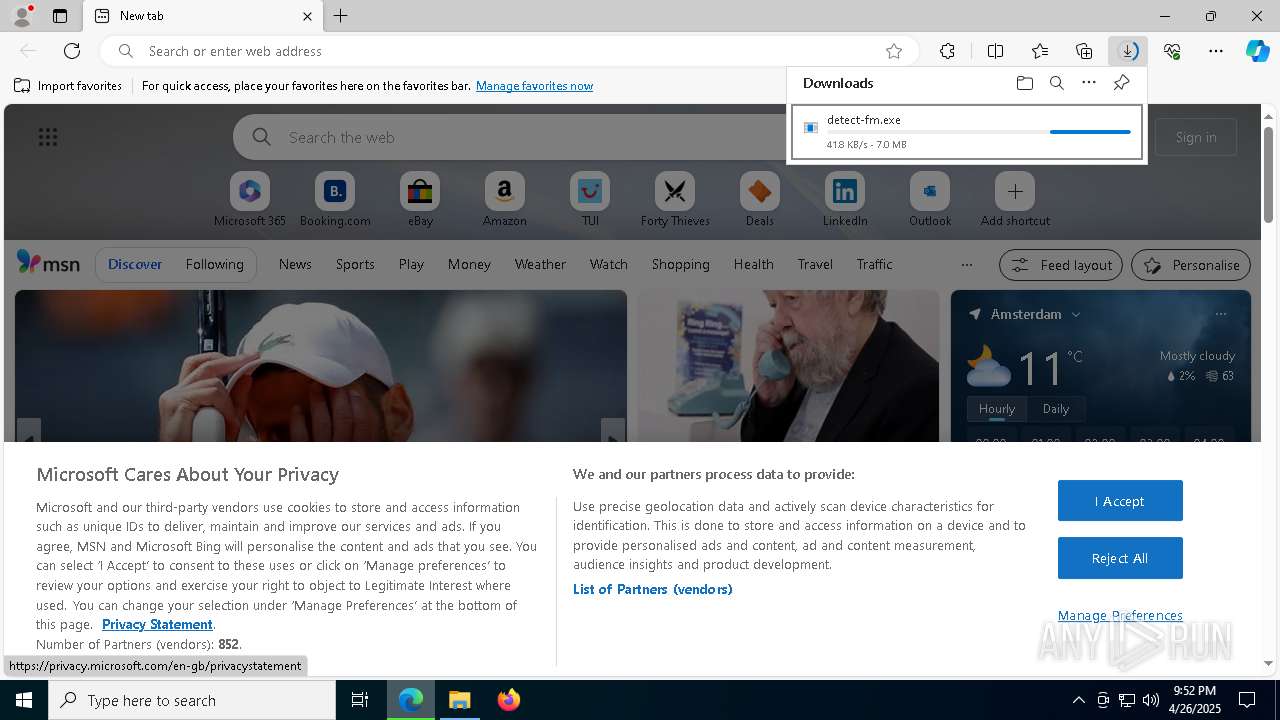1280x720 pixels.
Task: Click the Downloads toolbar icon
Action: [1128, 51]
